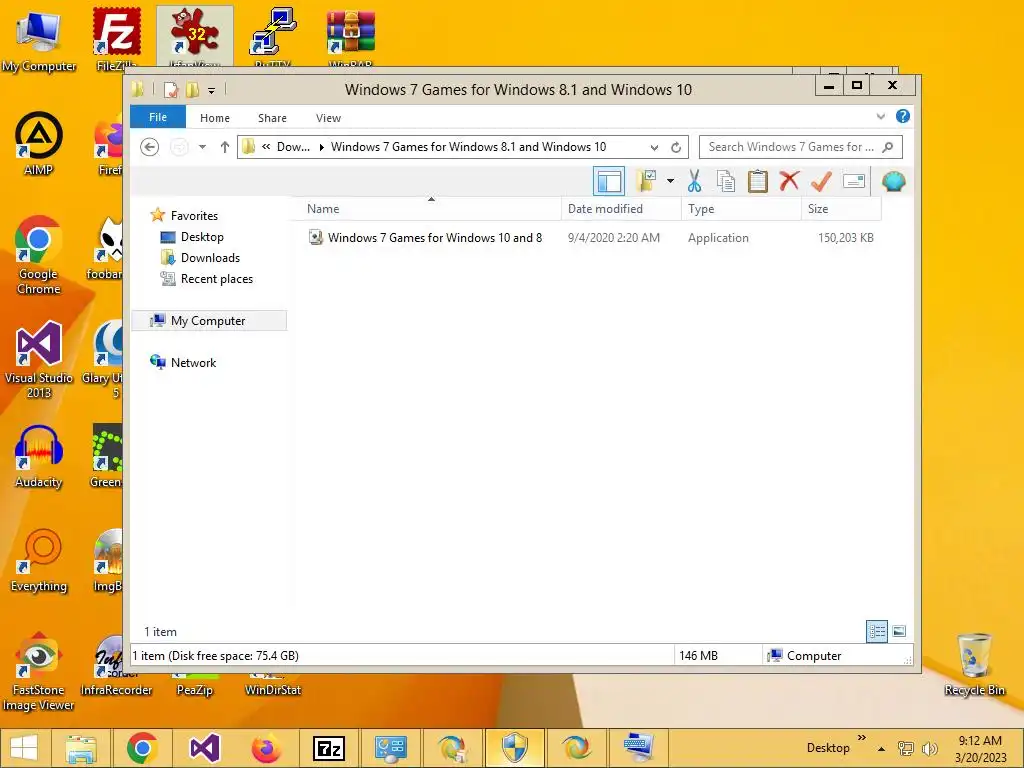Expand the ribbon with the chevron
This screenshot has width=1024, height=768.
pos(880,116)
